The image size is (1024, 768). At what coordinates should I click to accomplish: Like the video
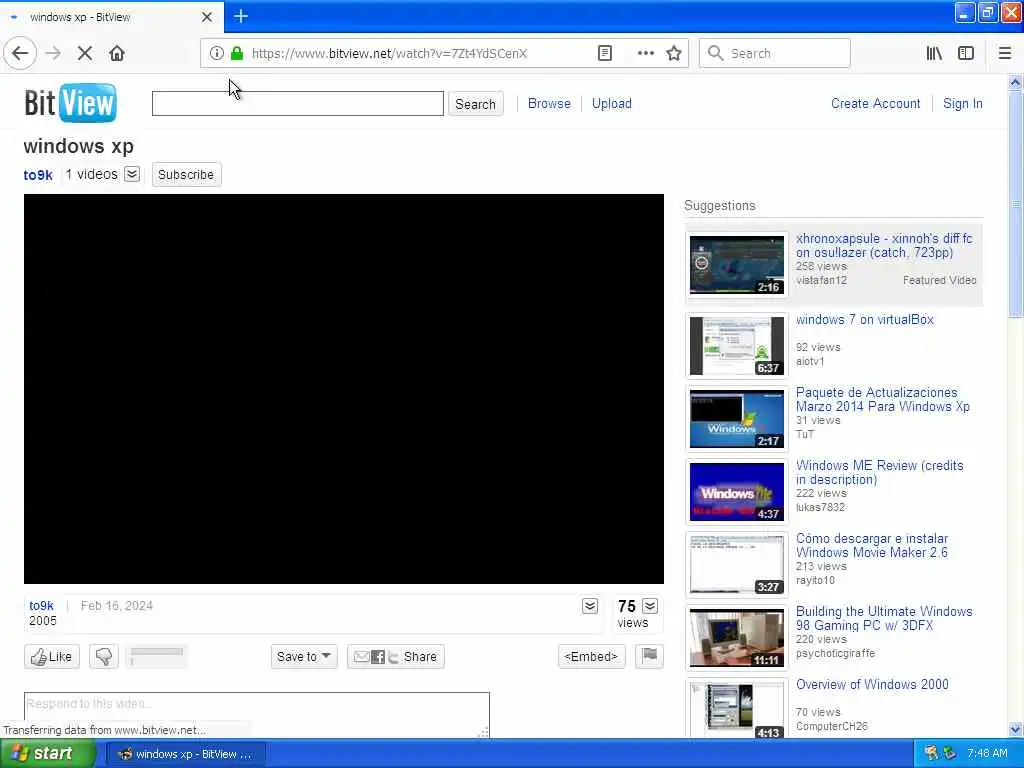click(52, 656)
